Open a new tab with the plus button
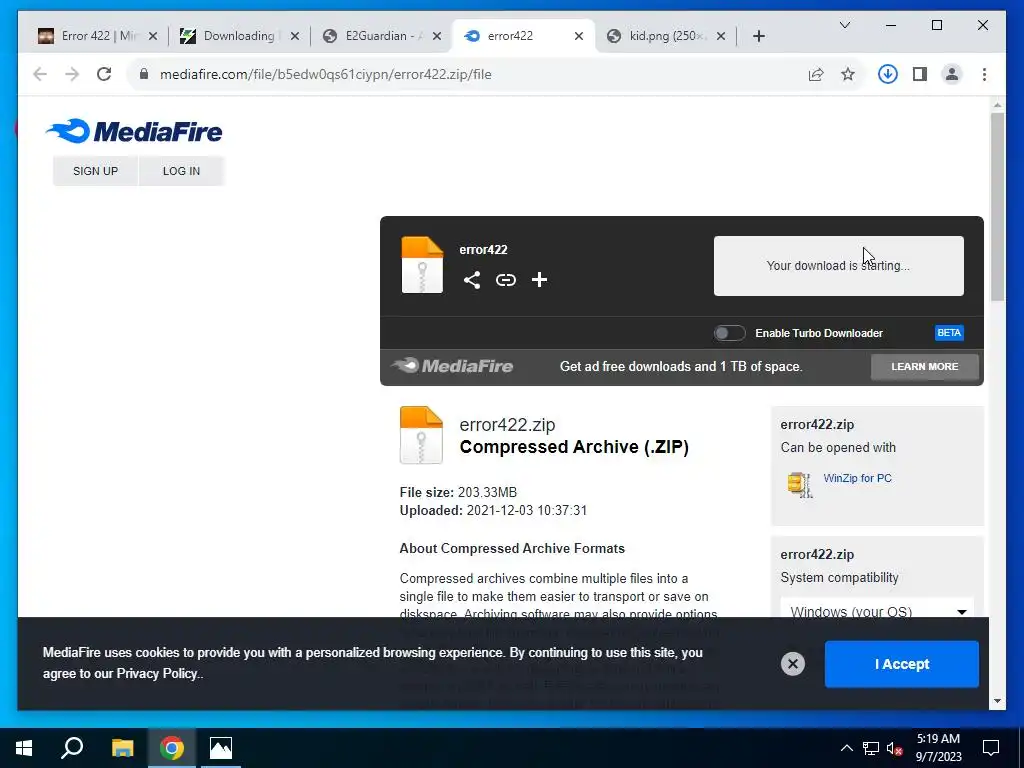The width and height of the screenshot is (1024, 768). point(758,36)
